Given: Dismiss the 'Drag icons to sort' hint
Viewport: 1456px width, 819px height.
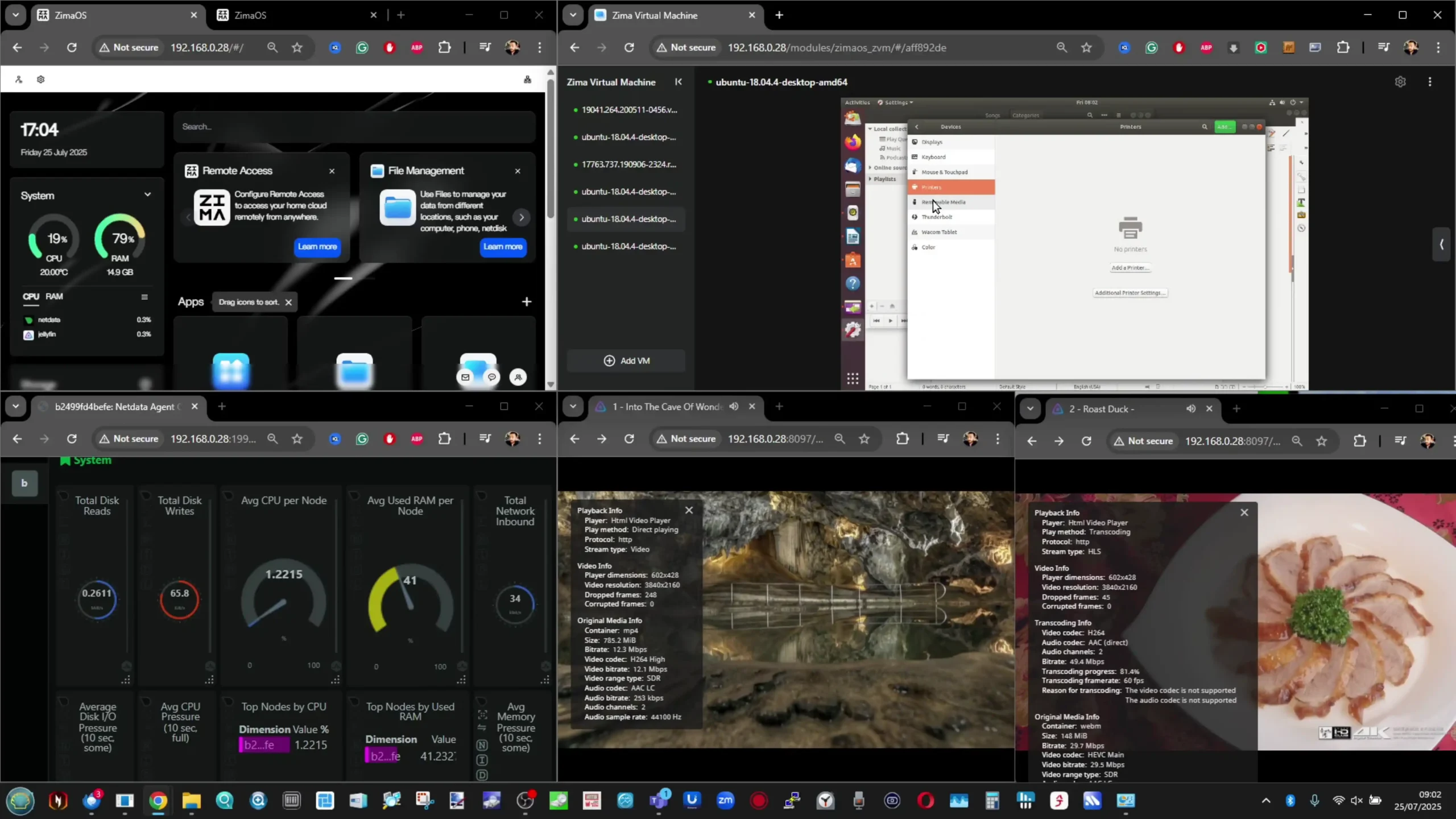Looking at the screenshot, I should (x=288, y=302).
